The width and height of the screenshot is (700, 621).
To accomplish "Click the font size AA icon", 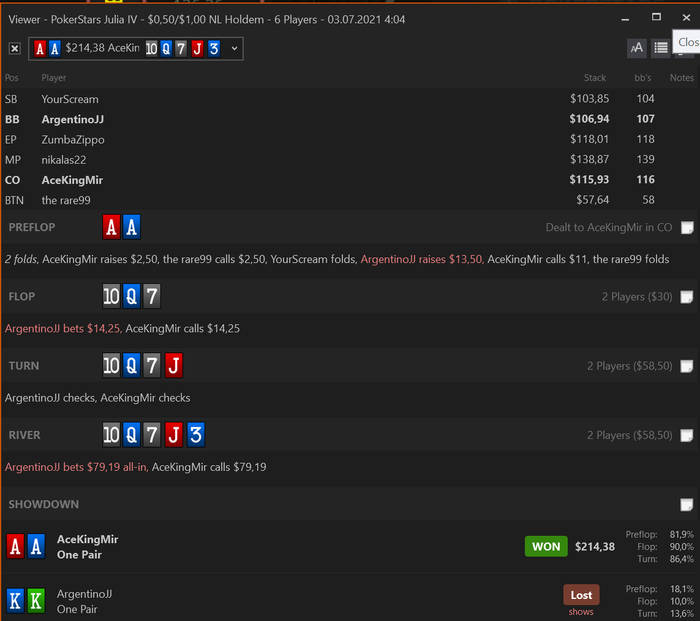I will [637, 48].
